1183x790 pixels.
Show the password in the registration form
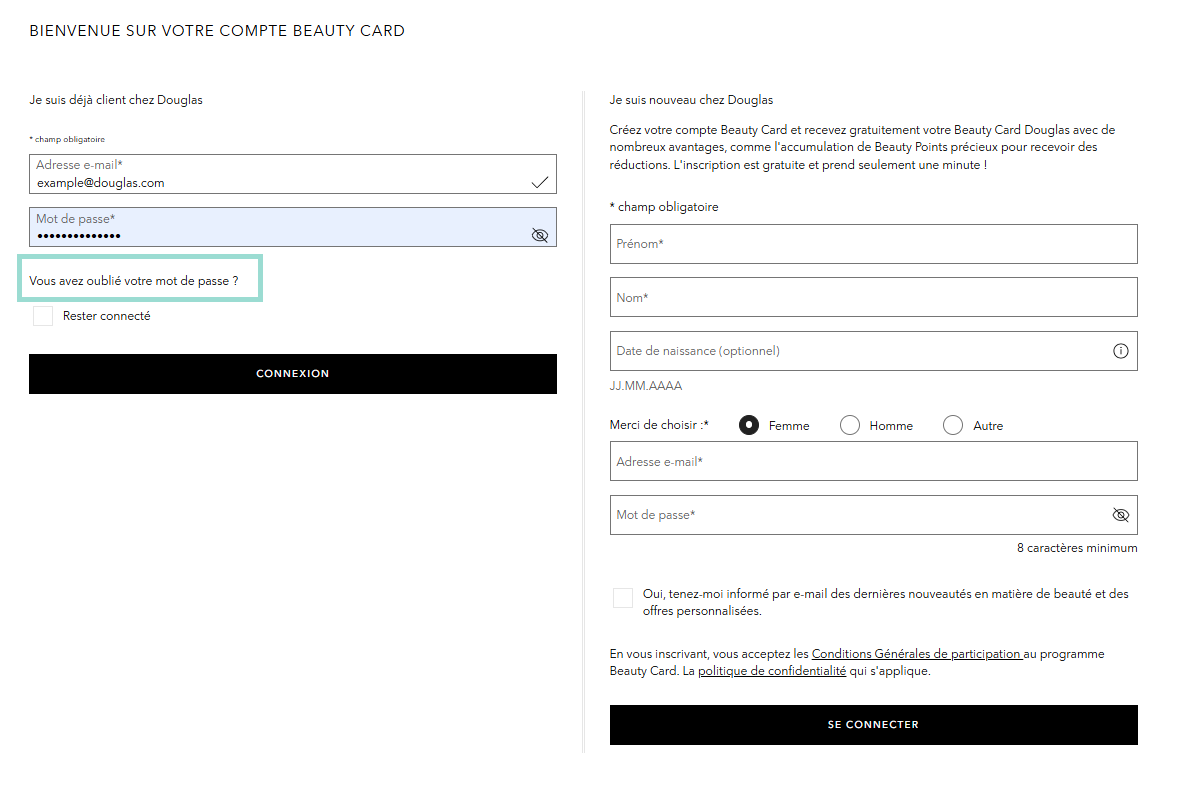point(1120,514)
